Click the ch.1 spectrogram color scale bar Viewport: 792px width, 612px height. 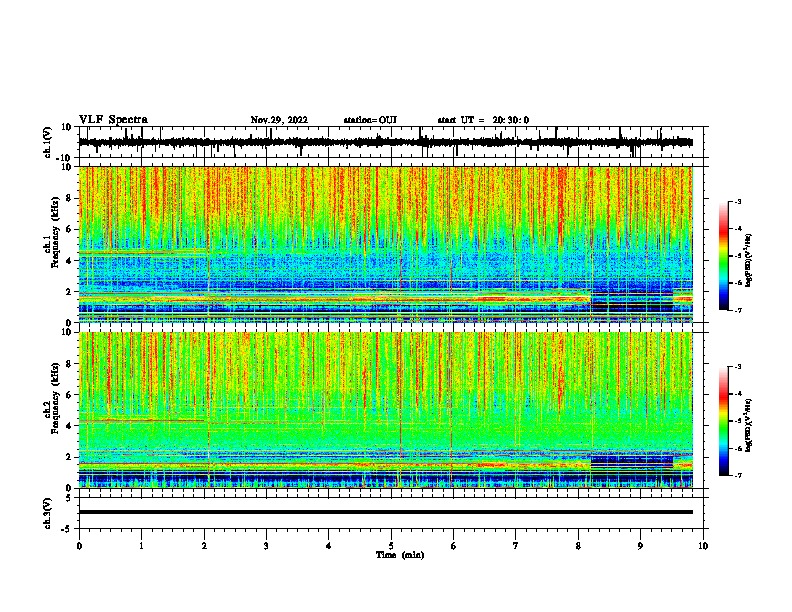[723, 256]
